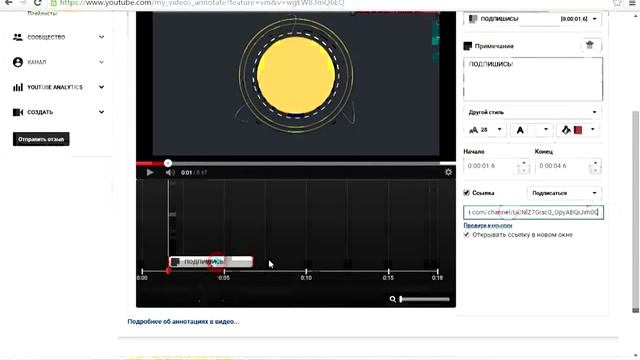The image size is (640, 360).
Task: Click the browser address bar URL
Action: [202, 3]
